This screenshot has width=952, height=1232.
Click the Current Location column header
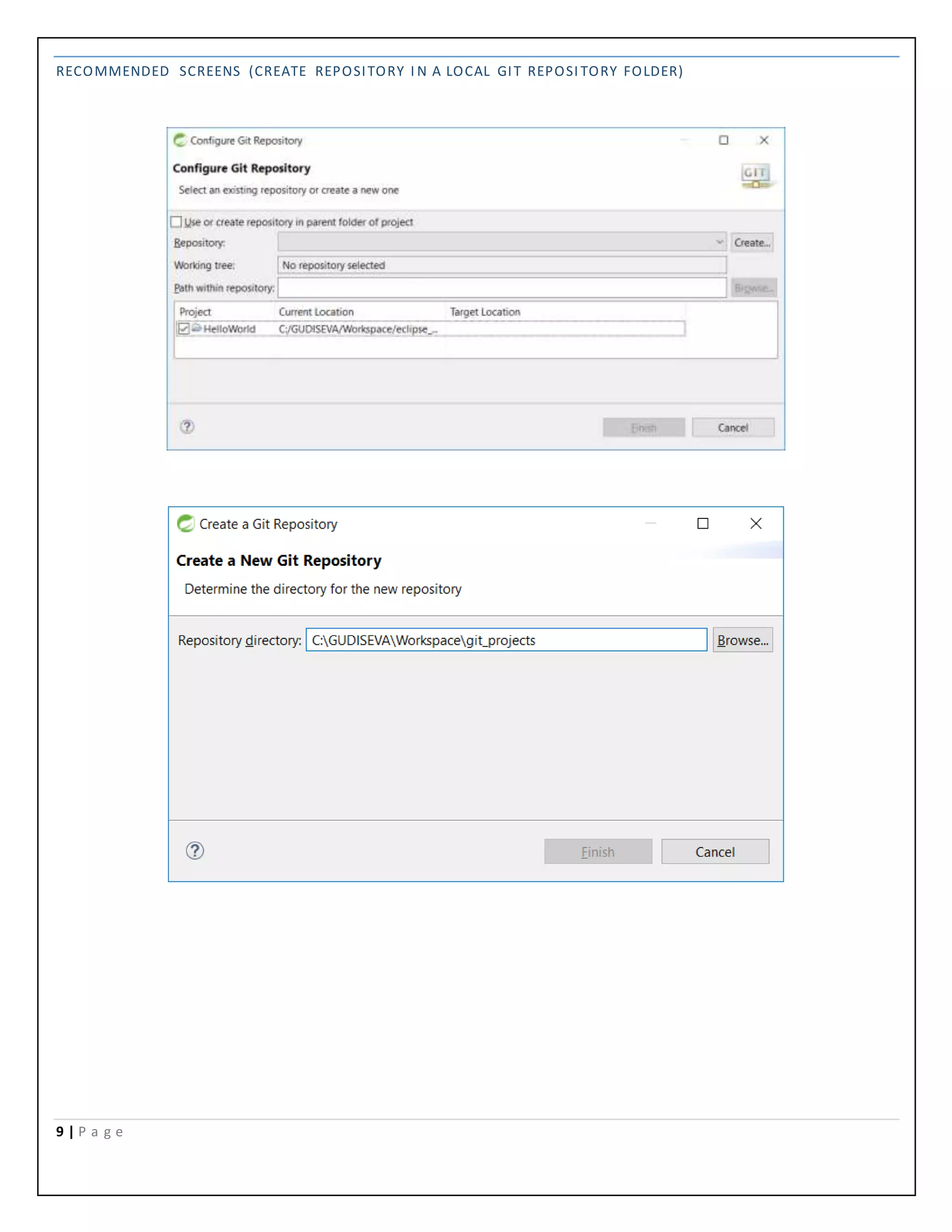pos(316,312)
